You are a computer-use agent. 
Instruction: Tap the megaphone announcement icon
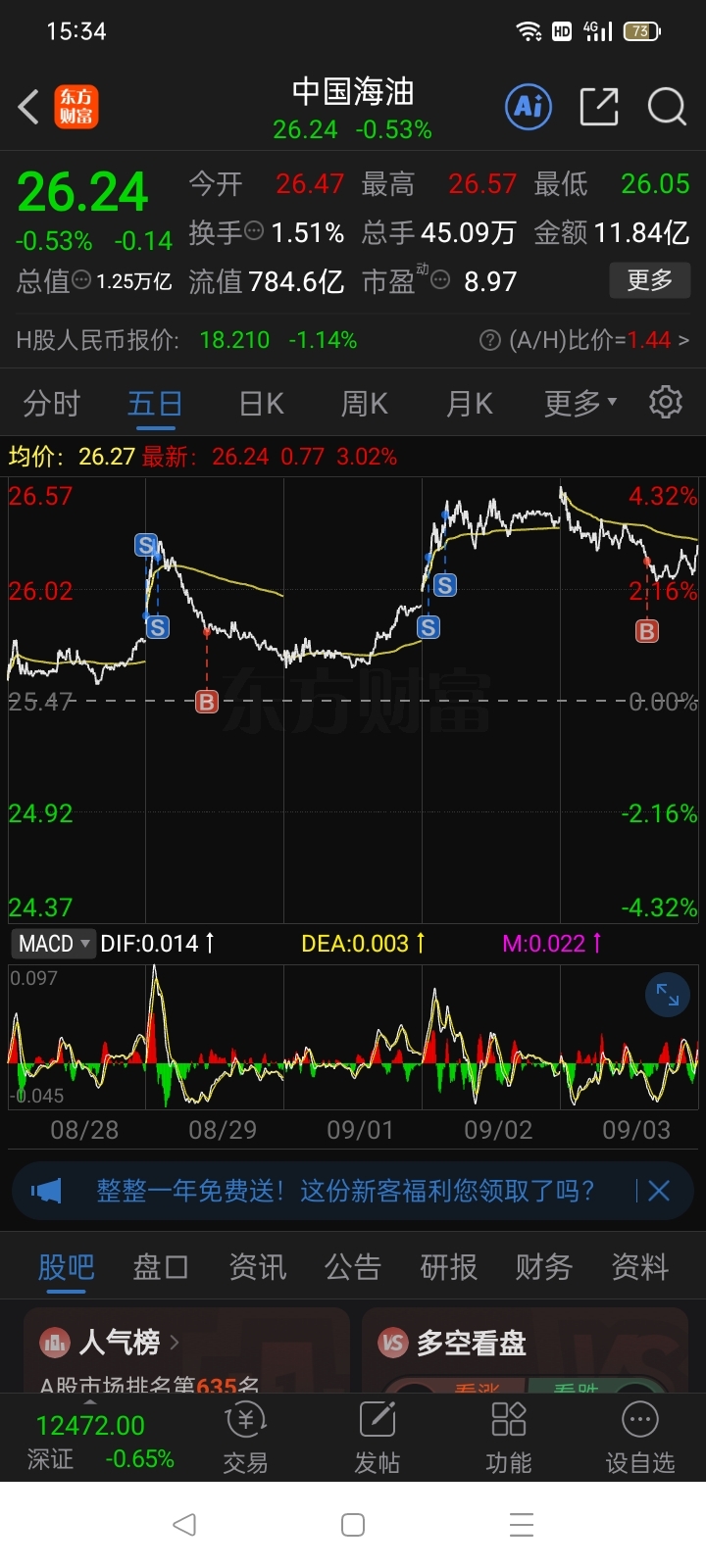pyautogui.click(x=46, y=1191)
